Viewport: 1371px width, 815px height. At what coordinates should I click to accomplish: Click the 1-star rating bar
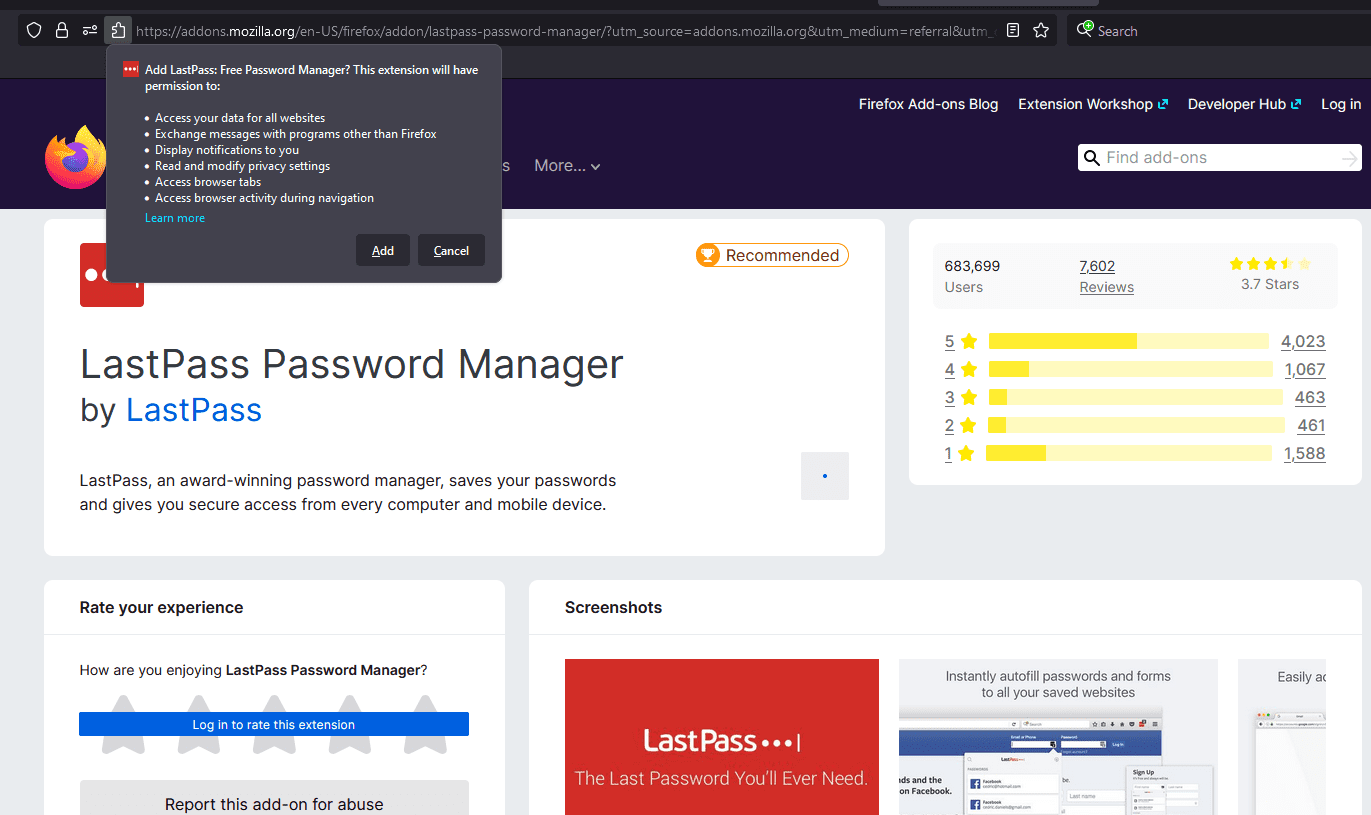(x=1129, y=453)
